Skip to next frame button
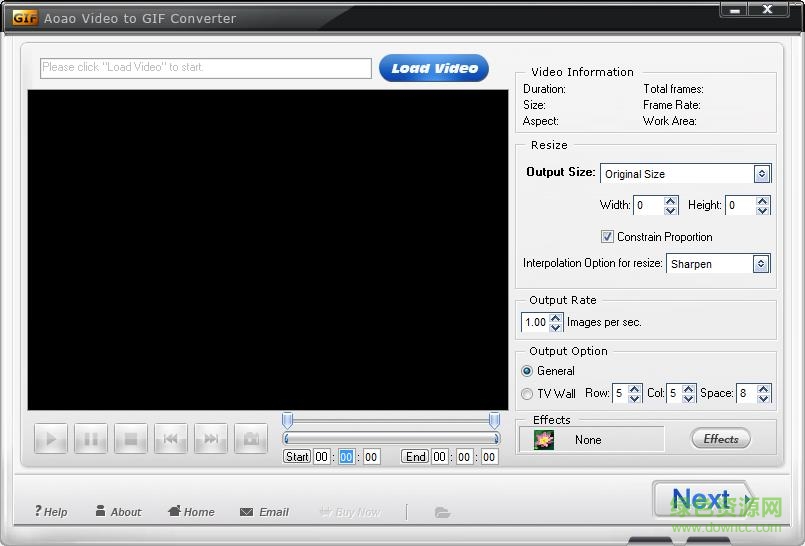805x546 pixels. point(211,439)
